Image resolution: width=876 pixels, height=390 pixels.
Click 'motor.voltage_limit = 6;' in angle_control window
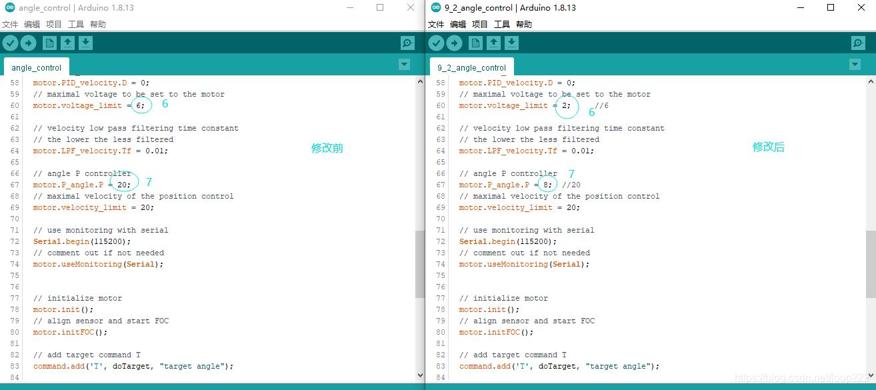click(x=88, y=106)
